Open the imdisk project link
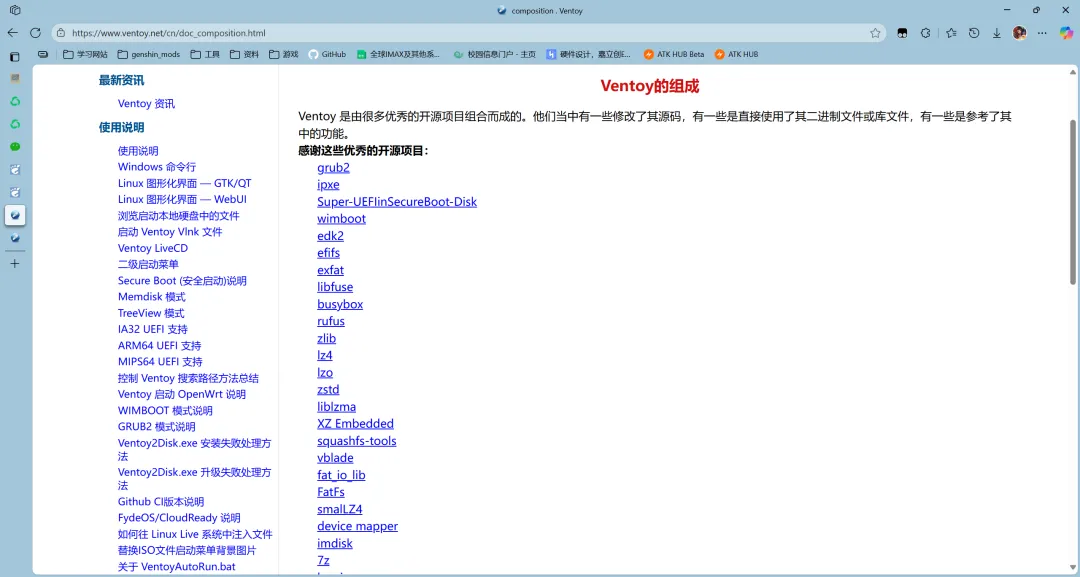This screenshot has height=577, width=1080. [x=335, y=543]
